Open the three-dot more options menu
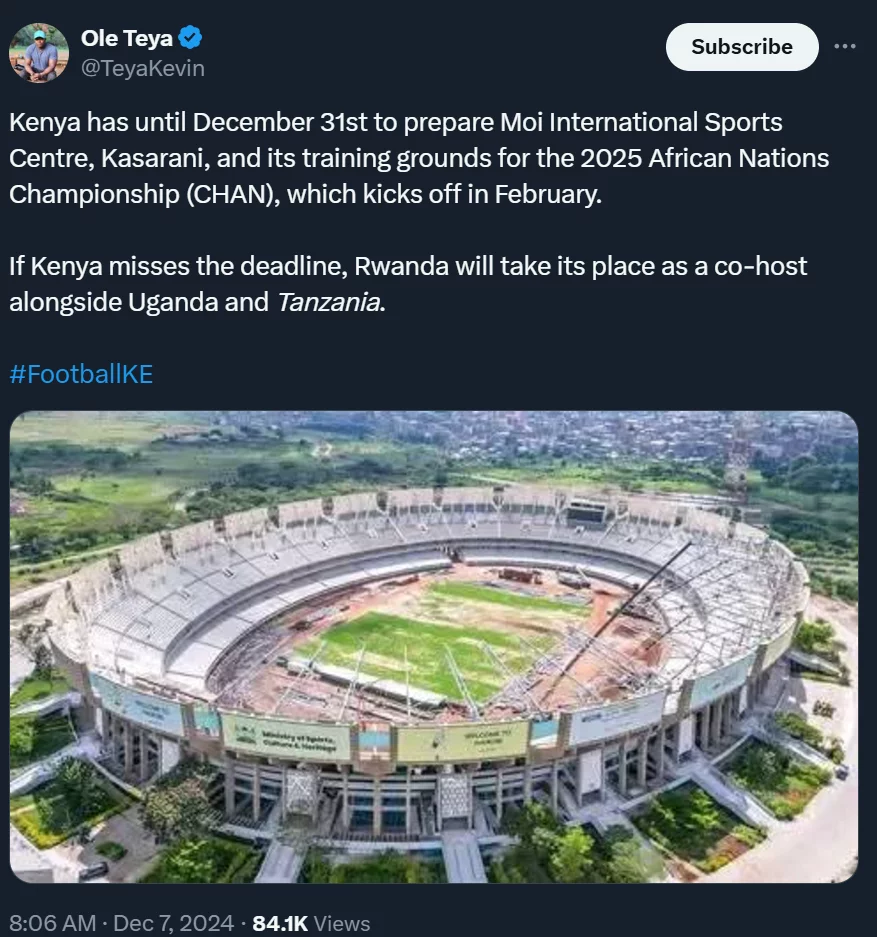Screen dimensions: 877x937 [845, 46]
